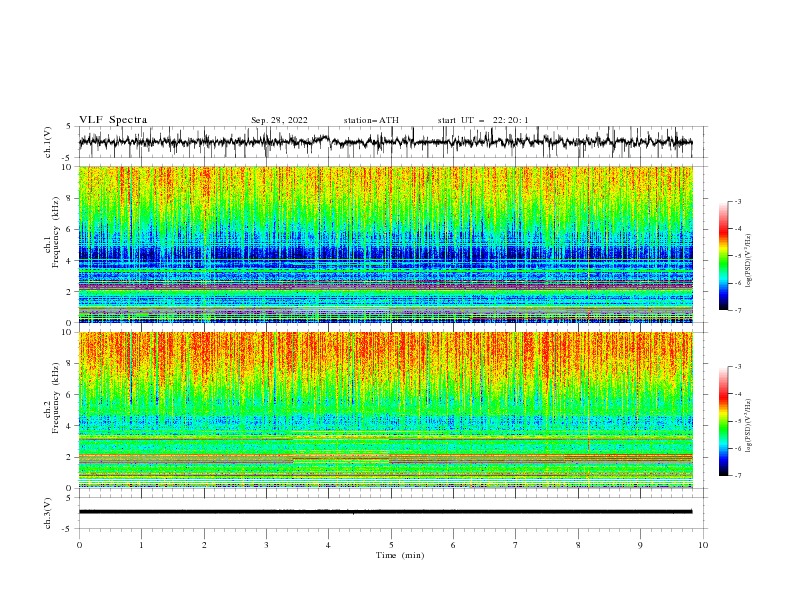Click the log(PSD) label beside ch.2 colorbar
The height and width of the screenshot is (612, 792).
tap(748, 426)
